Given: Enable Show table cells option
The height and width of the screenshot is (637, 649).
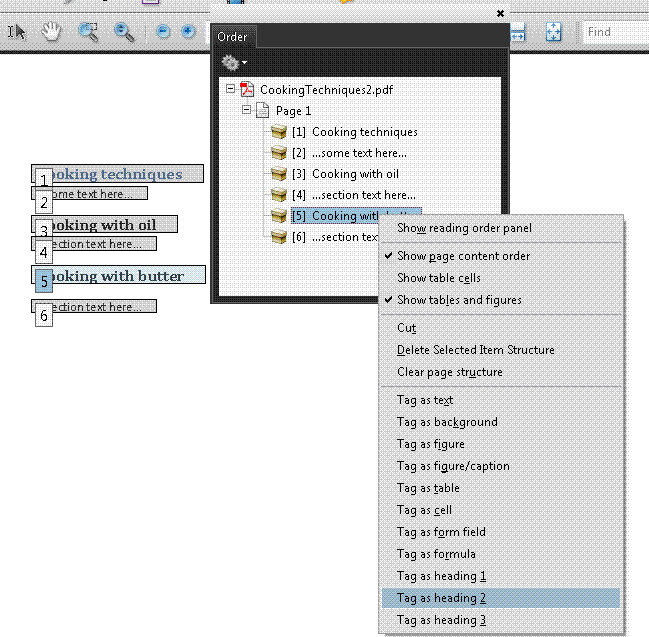Looking at the screenshot, I should tap(438, 278).
